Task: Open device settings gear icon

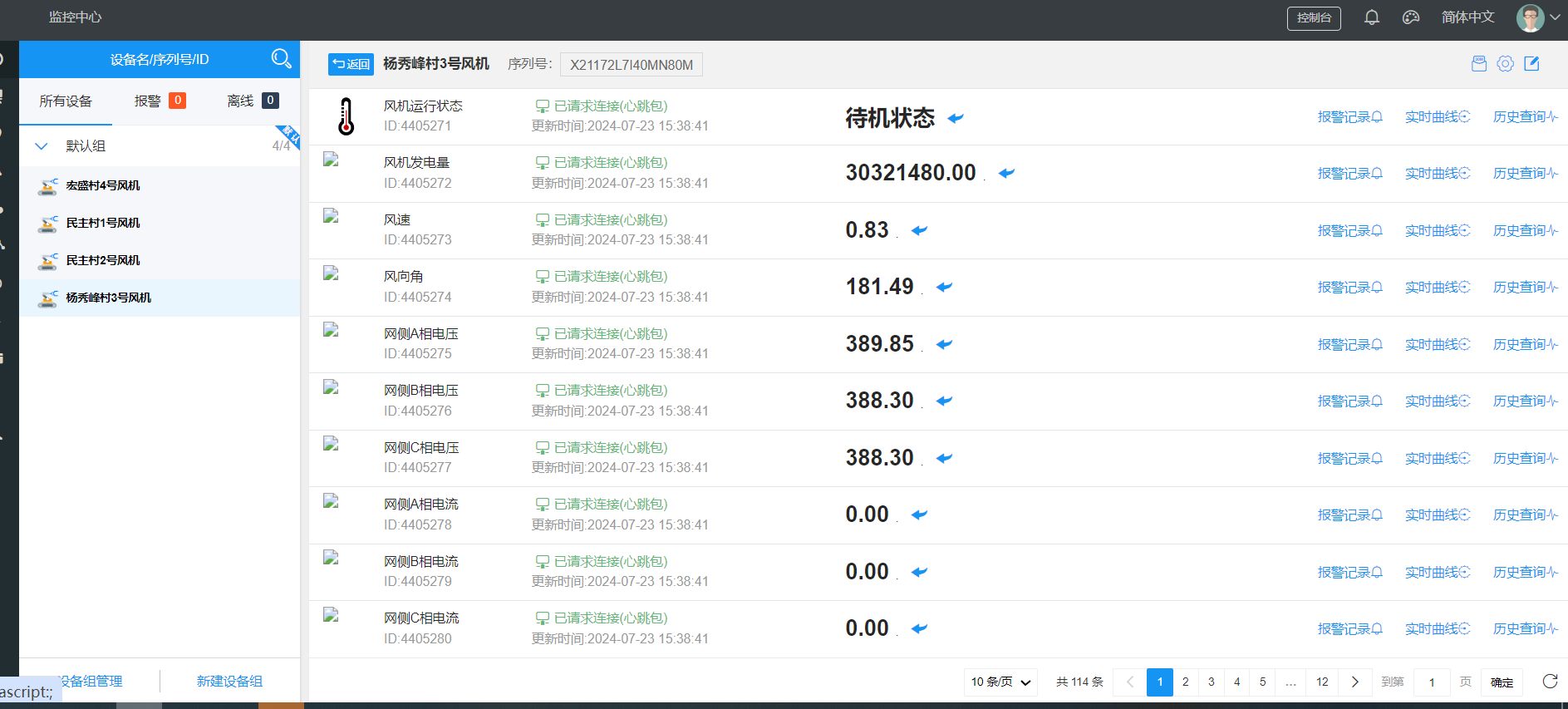Action: (1505, 64)
